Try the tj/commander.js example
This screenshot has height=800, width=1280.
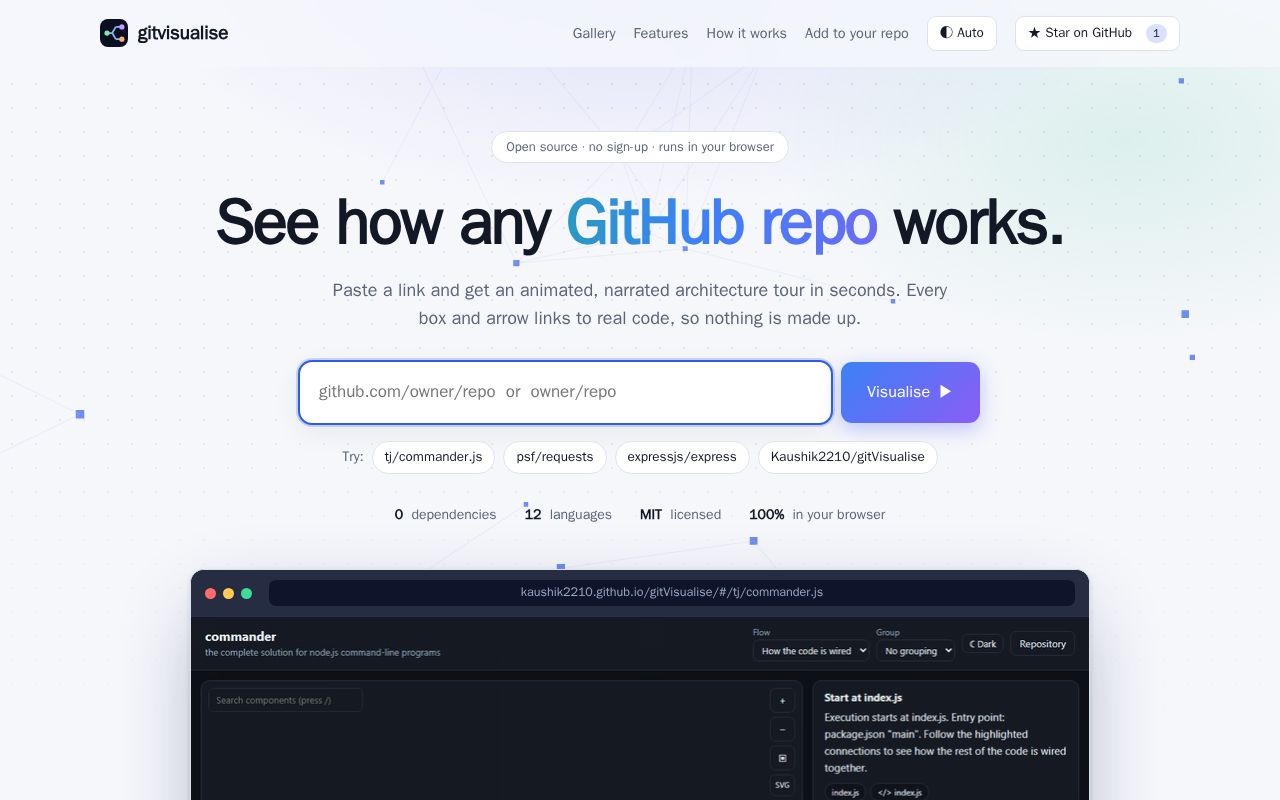[433, 457]
